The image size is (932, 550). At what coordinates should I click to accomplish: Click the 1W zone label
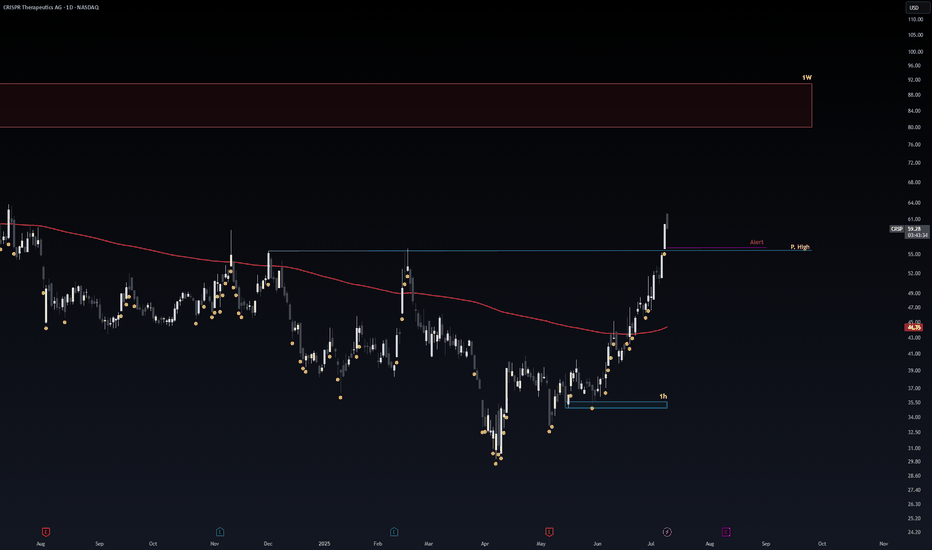pos(807,78)
